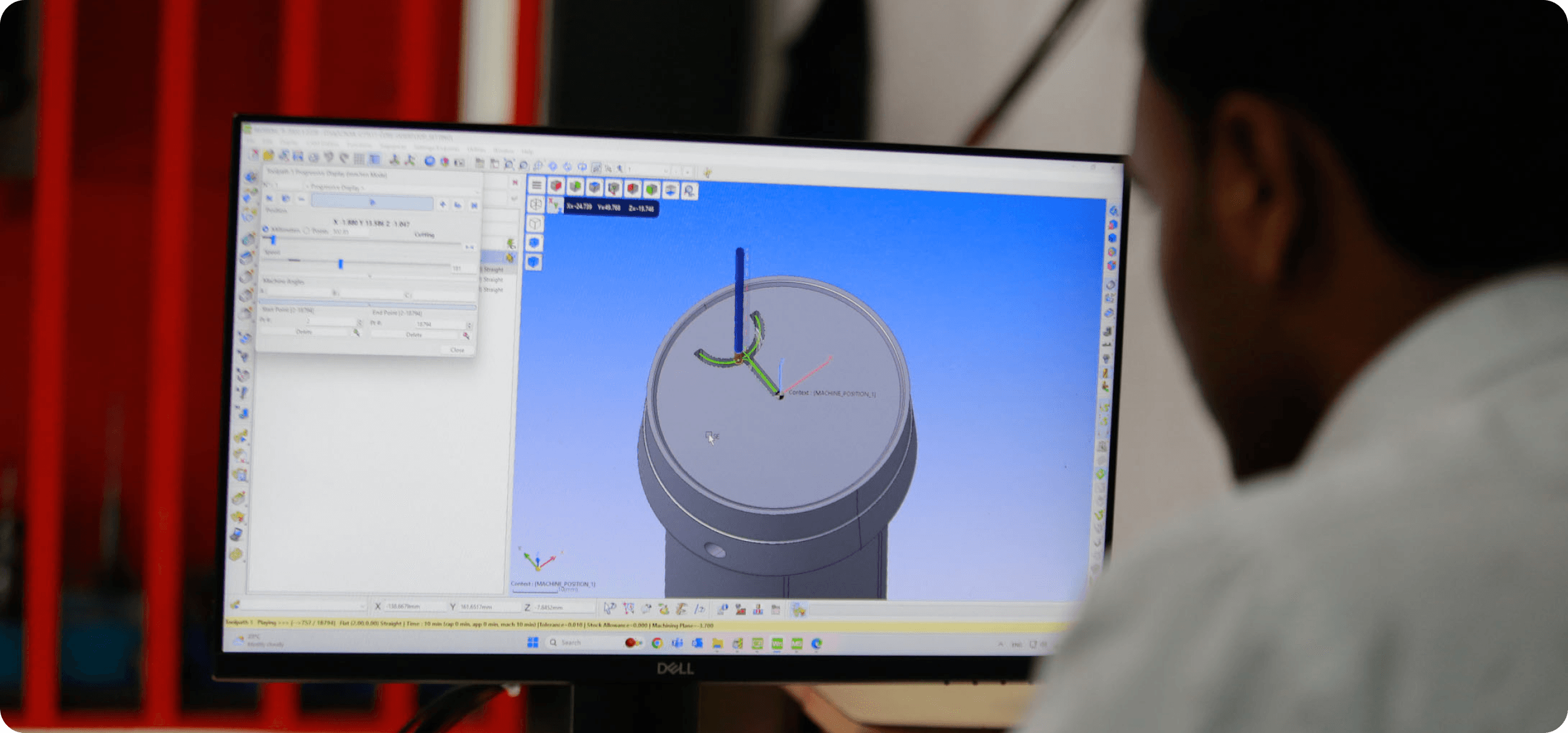Viewport: 1568px width, 733px height.
Task: Select the cube view with green top-right face
Action: point(575,186)
